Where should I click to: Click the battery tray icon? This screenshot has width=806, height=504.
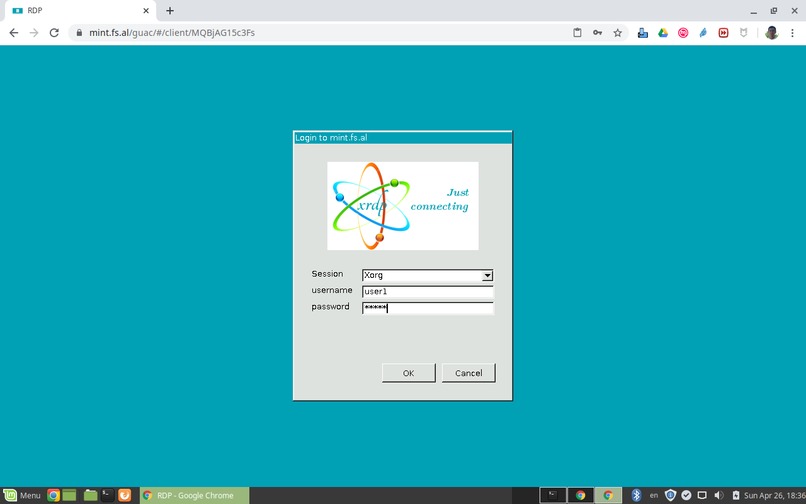(x=736, y=495)
